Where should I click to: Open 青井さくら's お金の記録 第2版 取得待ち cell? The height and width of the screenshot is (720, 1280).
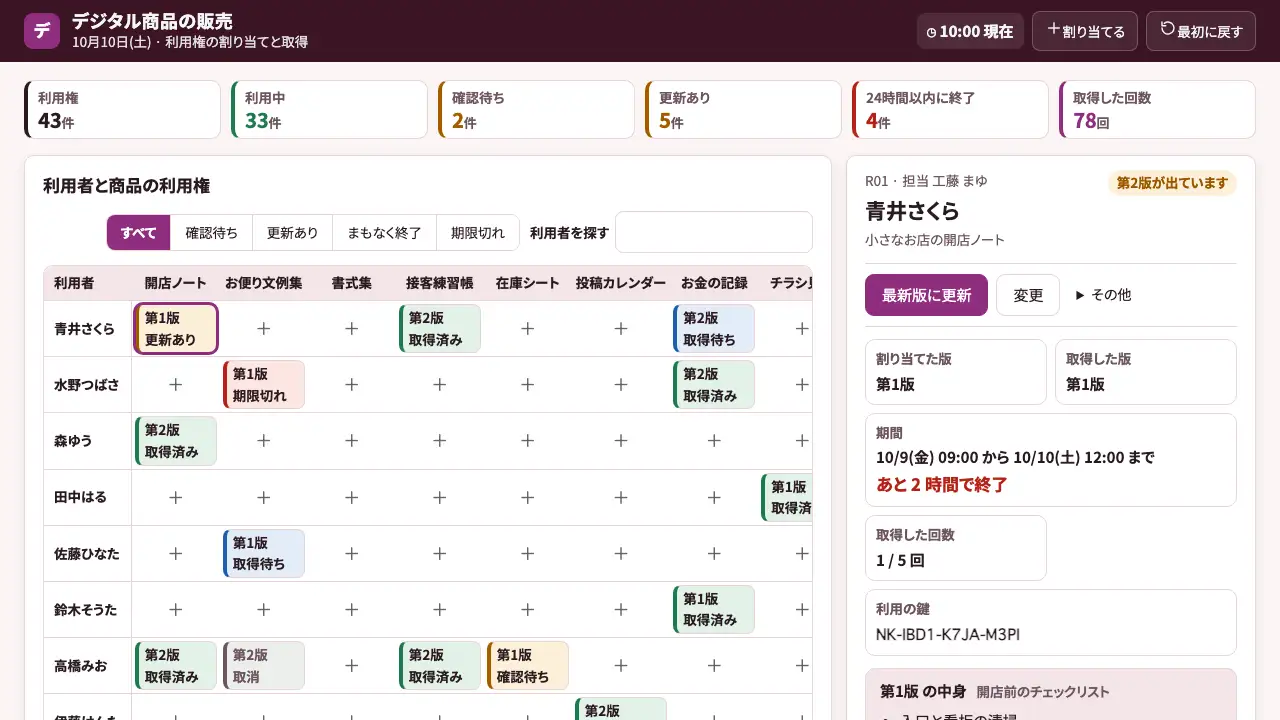click(x=714, y=329)
